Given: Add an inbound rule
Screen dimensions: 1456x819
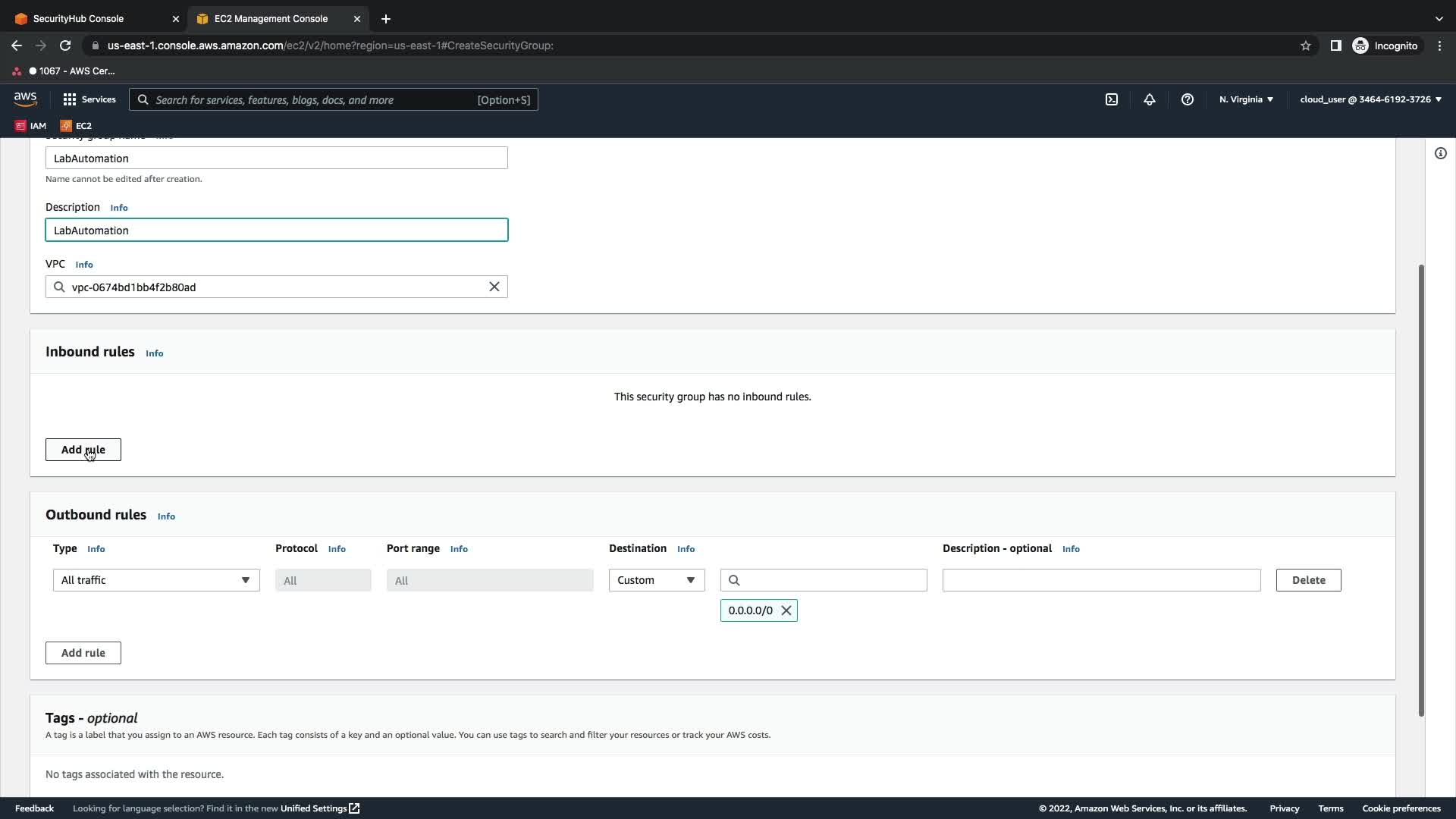Looking at the screenshot, I should click(x=83, y=450).
